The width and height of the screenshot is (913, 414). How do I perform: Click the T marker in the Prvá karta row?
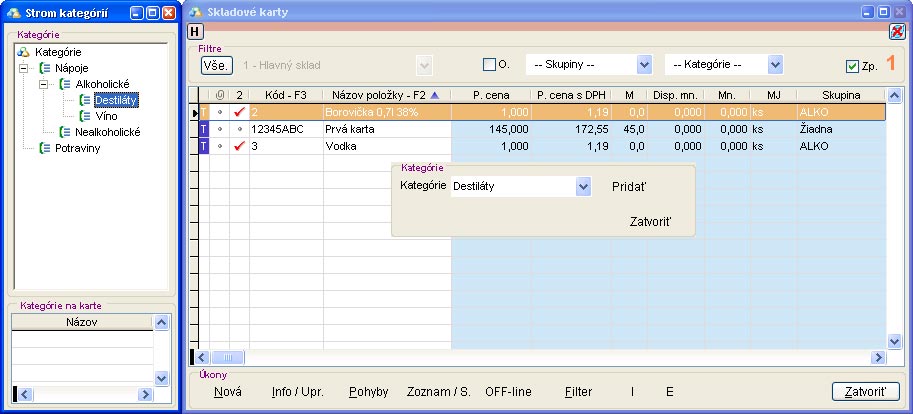pos(204,130)
